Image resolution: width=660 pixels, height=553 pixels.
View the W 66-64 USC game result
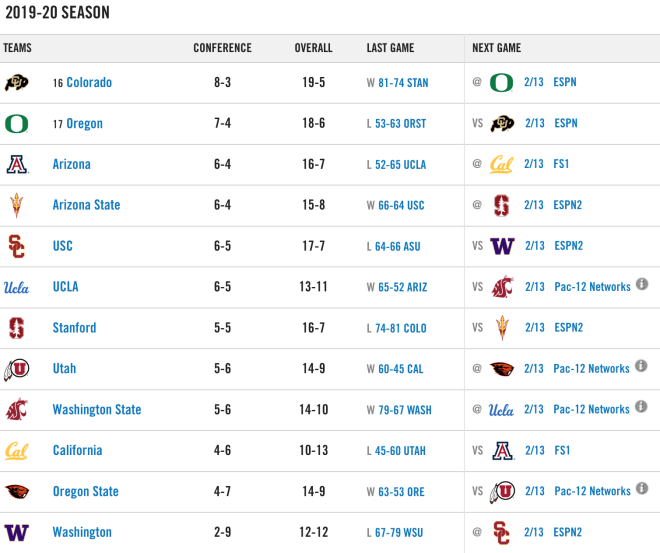(x=395, y=205)
